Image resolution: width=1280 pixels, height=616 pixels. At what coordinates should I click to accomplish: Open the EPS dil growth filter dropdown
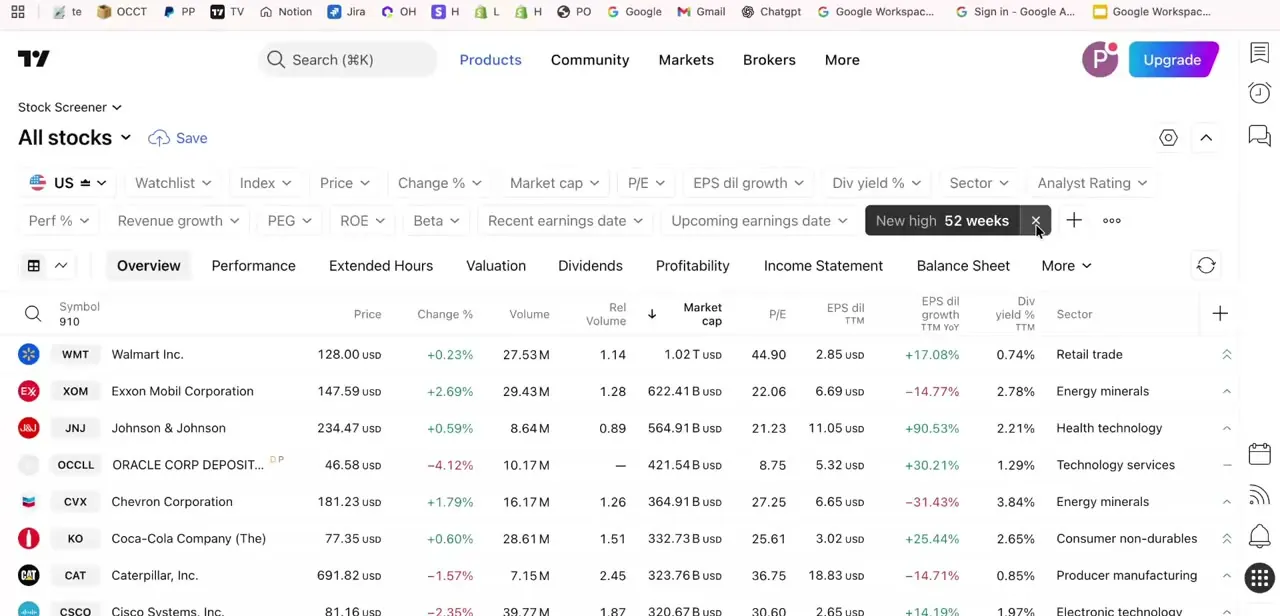[x=749, y=183]
